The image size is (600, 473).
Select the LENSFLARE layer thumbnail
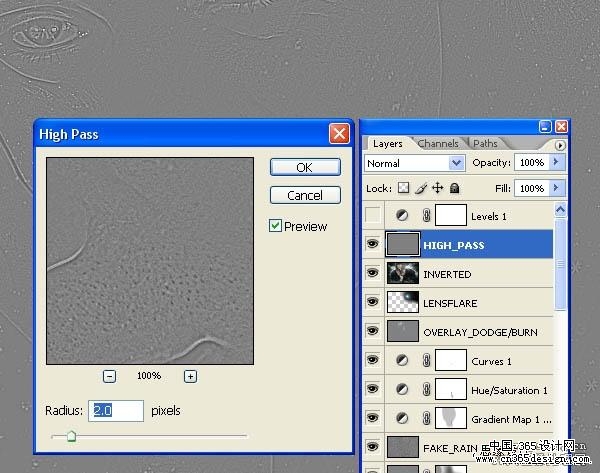click(403, 302)
